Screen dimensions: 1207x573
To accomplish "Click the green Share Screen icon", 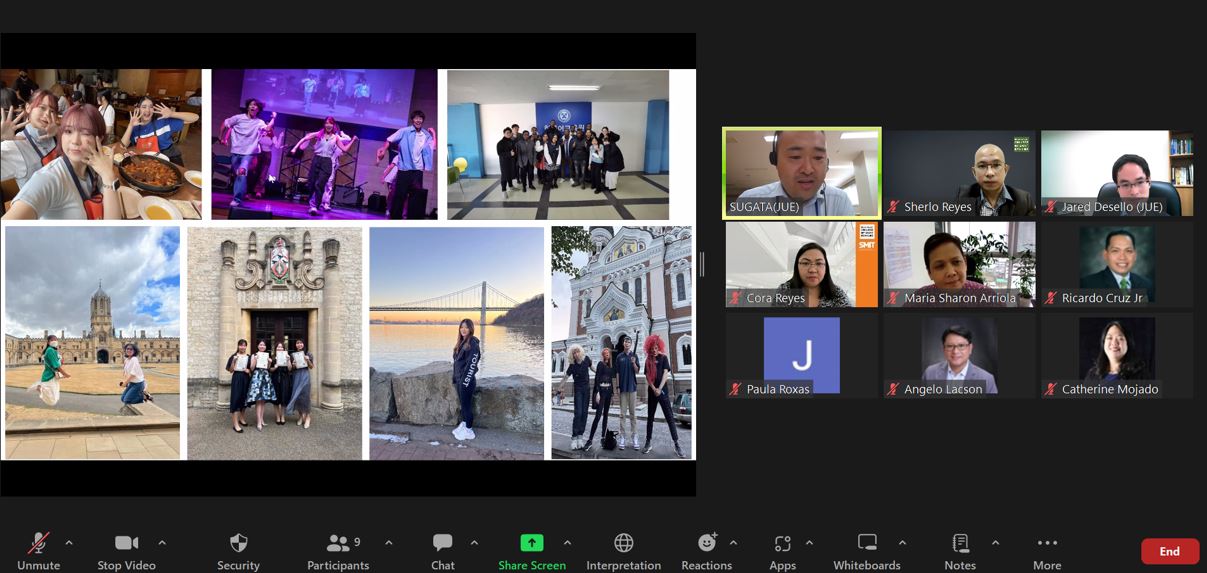I will (x=532, y=543).
